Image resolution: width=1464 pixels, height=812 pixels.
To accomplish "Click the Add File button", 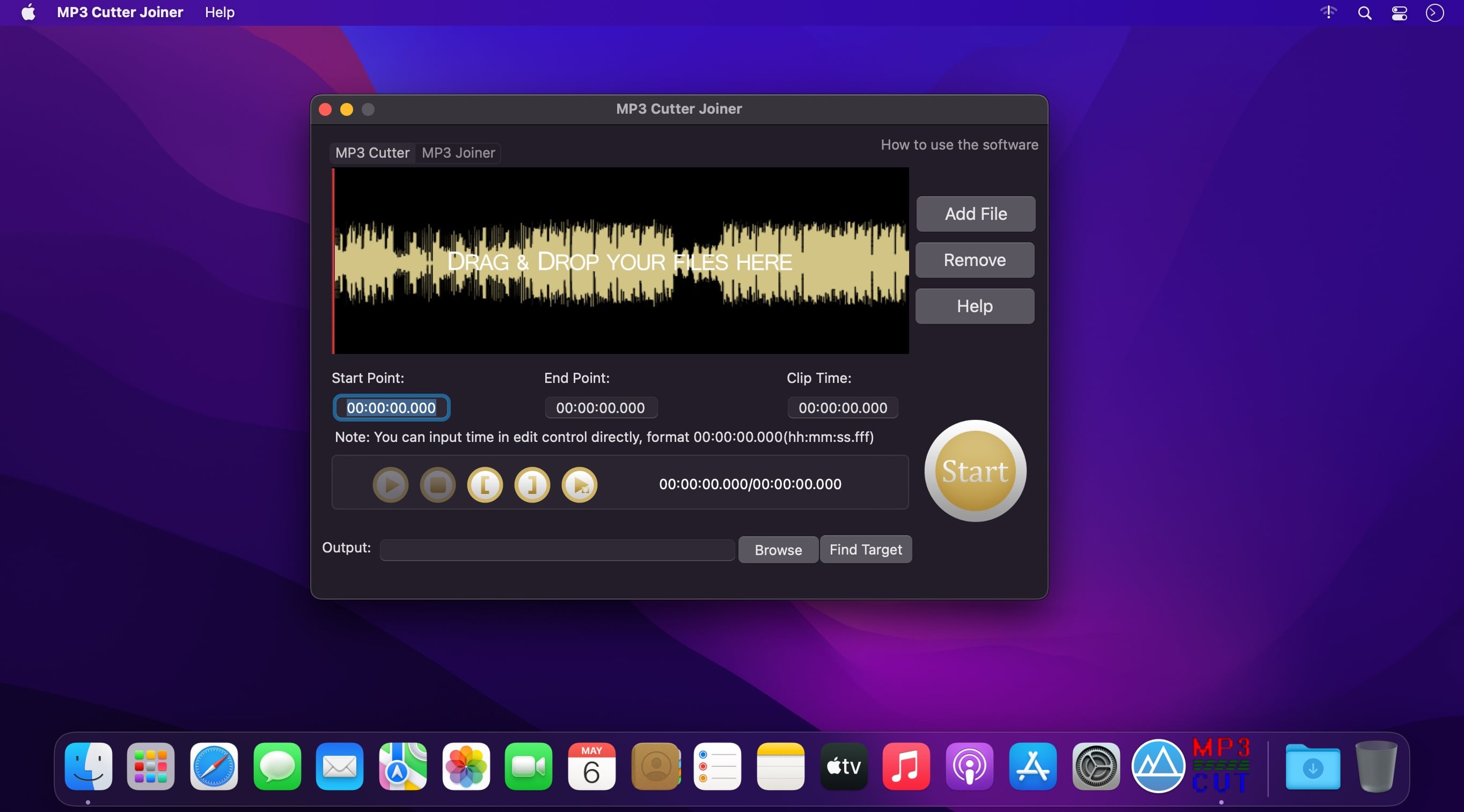I will [975, 214].
